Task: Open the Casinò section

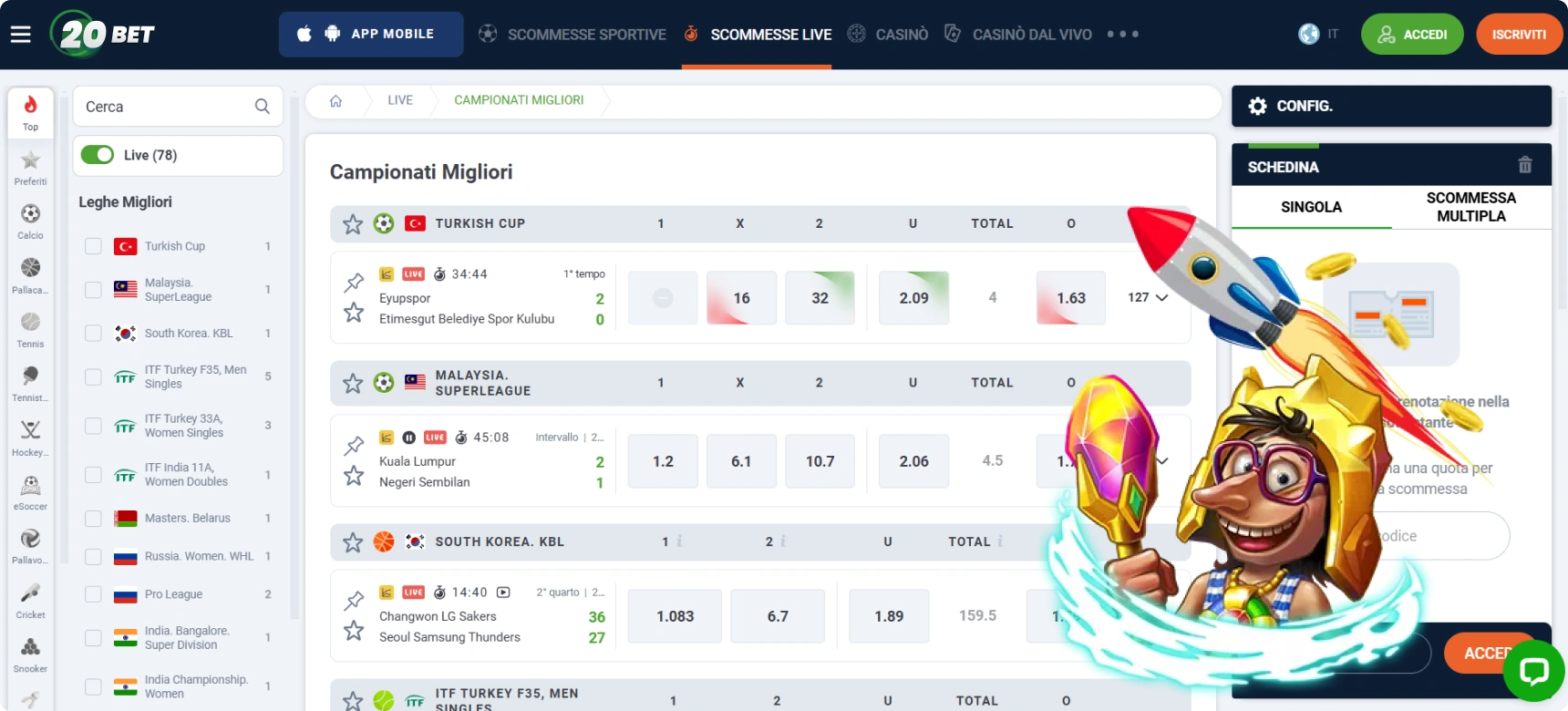Action: [888, 35]
